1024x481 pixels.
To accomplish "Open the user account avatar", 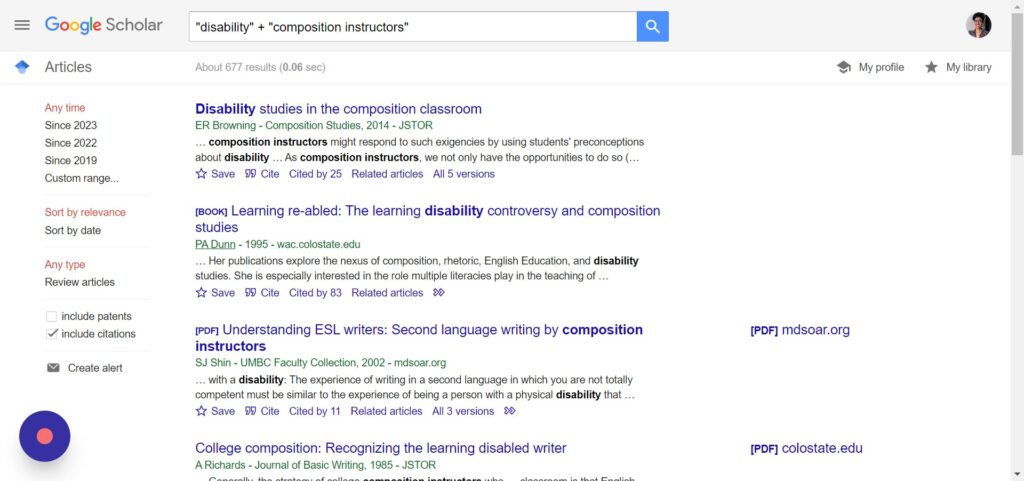I will coord(978,25).
